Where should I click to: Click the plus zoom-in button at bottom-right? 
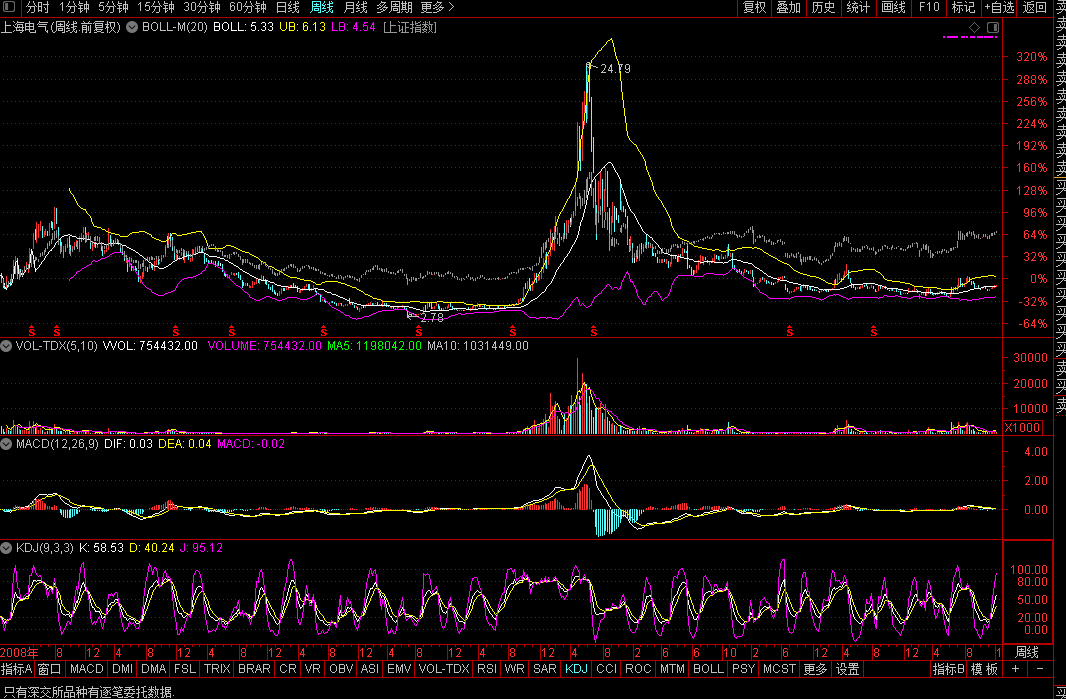(x=1015, y=669)
